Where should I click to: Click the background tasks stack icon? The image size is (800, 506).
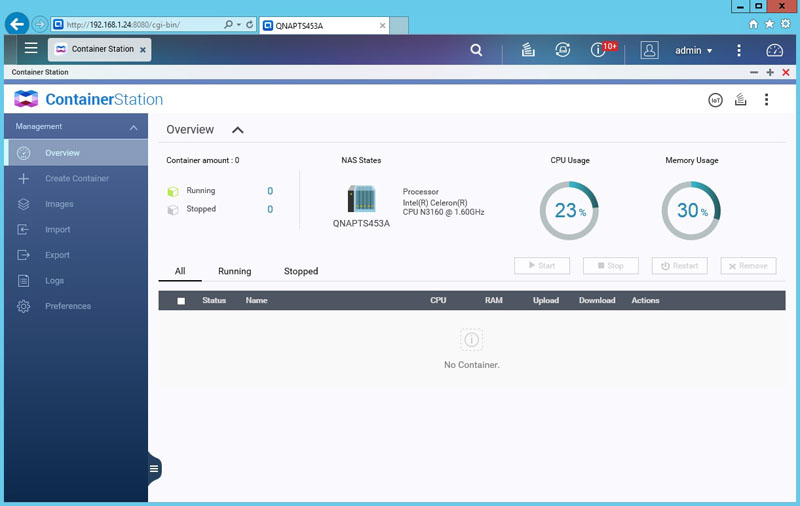pyautogui.click(x=528, y=50)
